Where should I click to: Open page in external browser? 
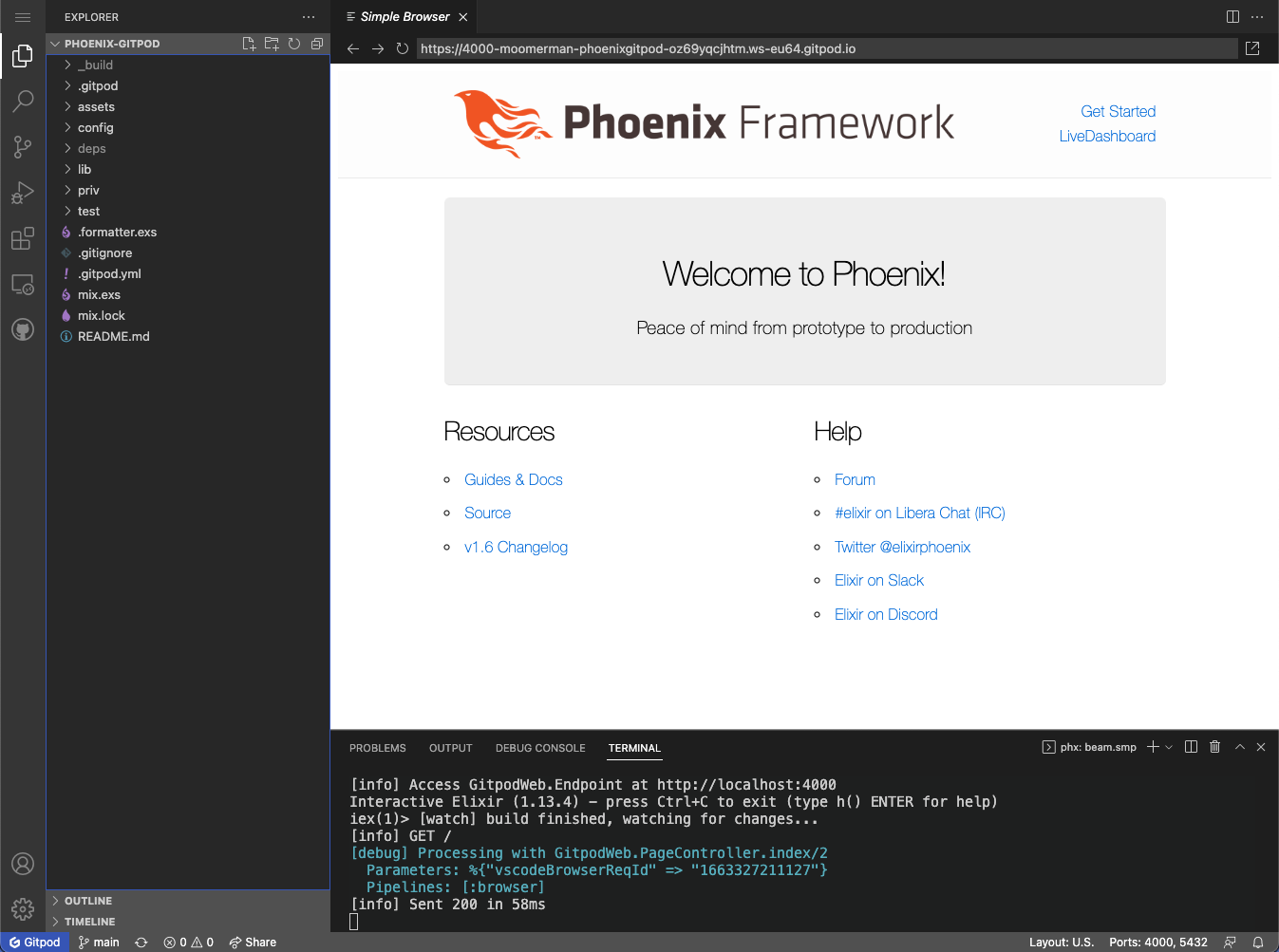[1252, 48]
